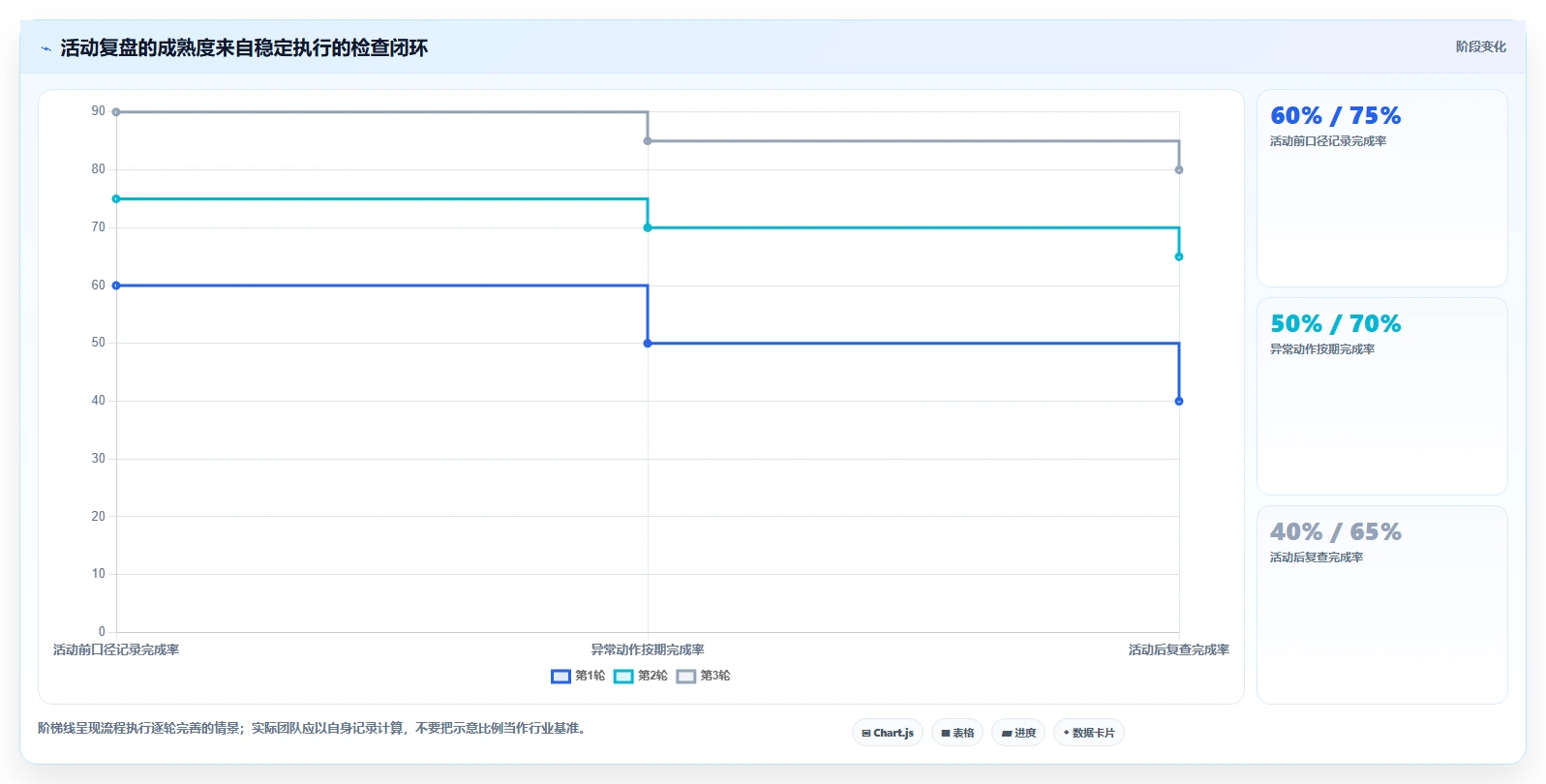Click the 40% / 65% data card value
This screenshot has width=1546, height=784.
(x=1335, y=532)
